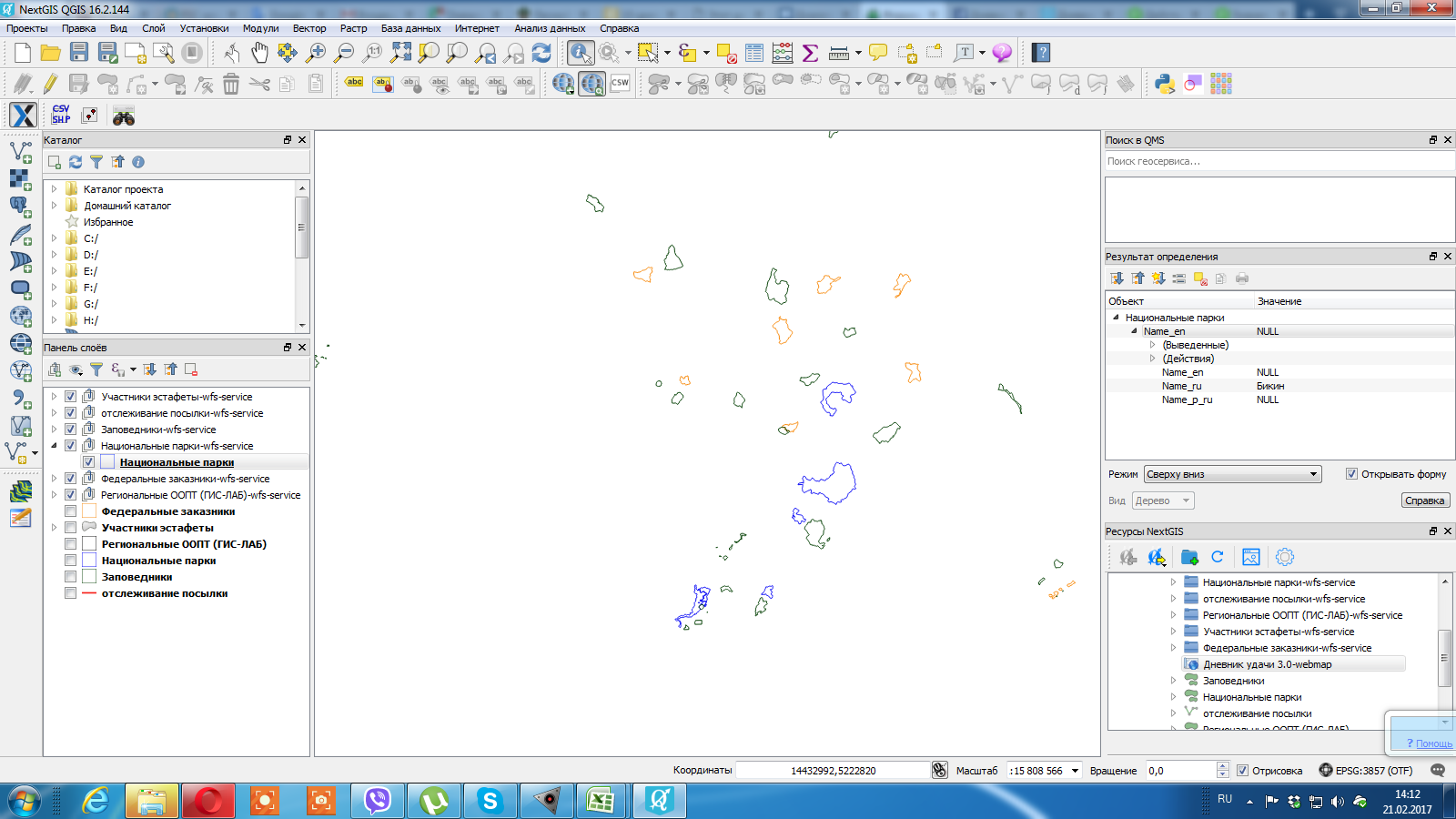Open the attribute table

click(754, 53)
